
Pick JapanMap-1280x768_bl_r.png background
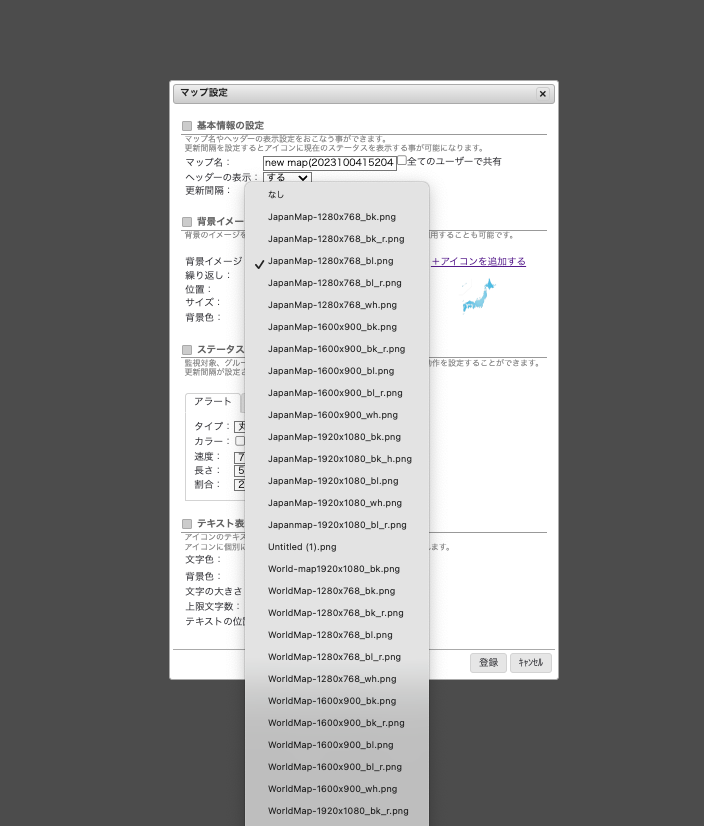pyautogui.click(x=337, y=283)
